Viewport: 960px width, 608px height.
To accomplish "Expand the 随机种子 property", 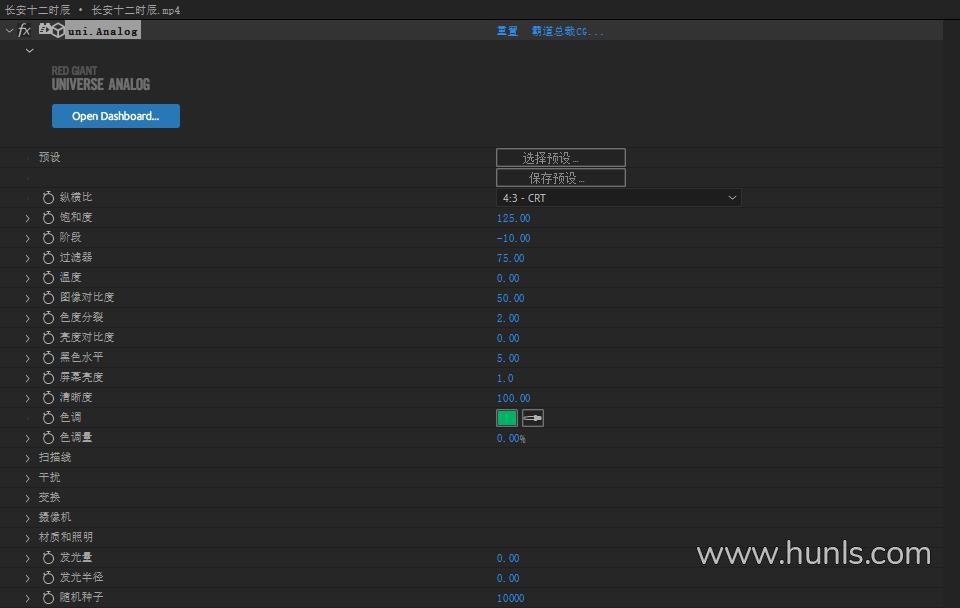I will (28, 598).
